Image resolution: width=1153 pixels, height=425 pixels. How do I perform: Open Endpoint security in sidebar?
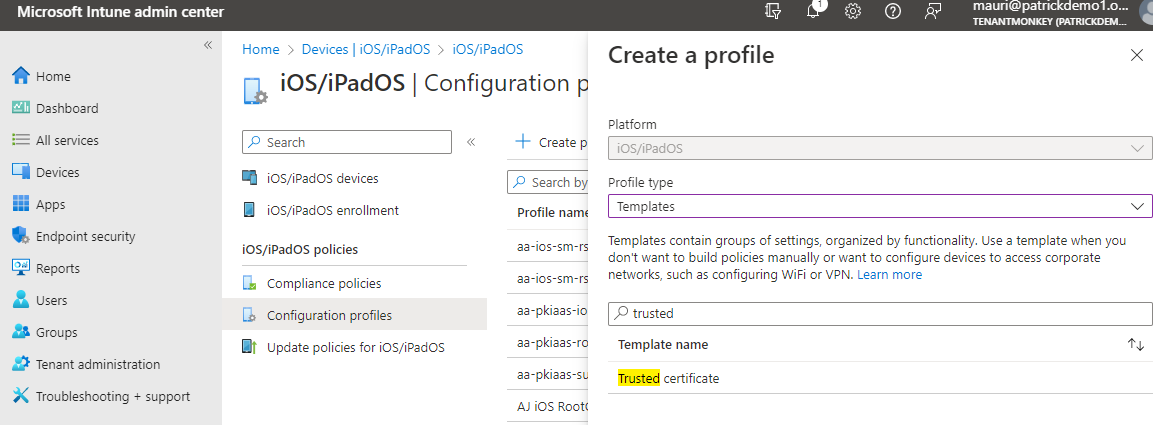coord(85,236)
